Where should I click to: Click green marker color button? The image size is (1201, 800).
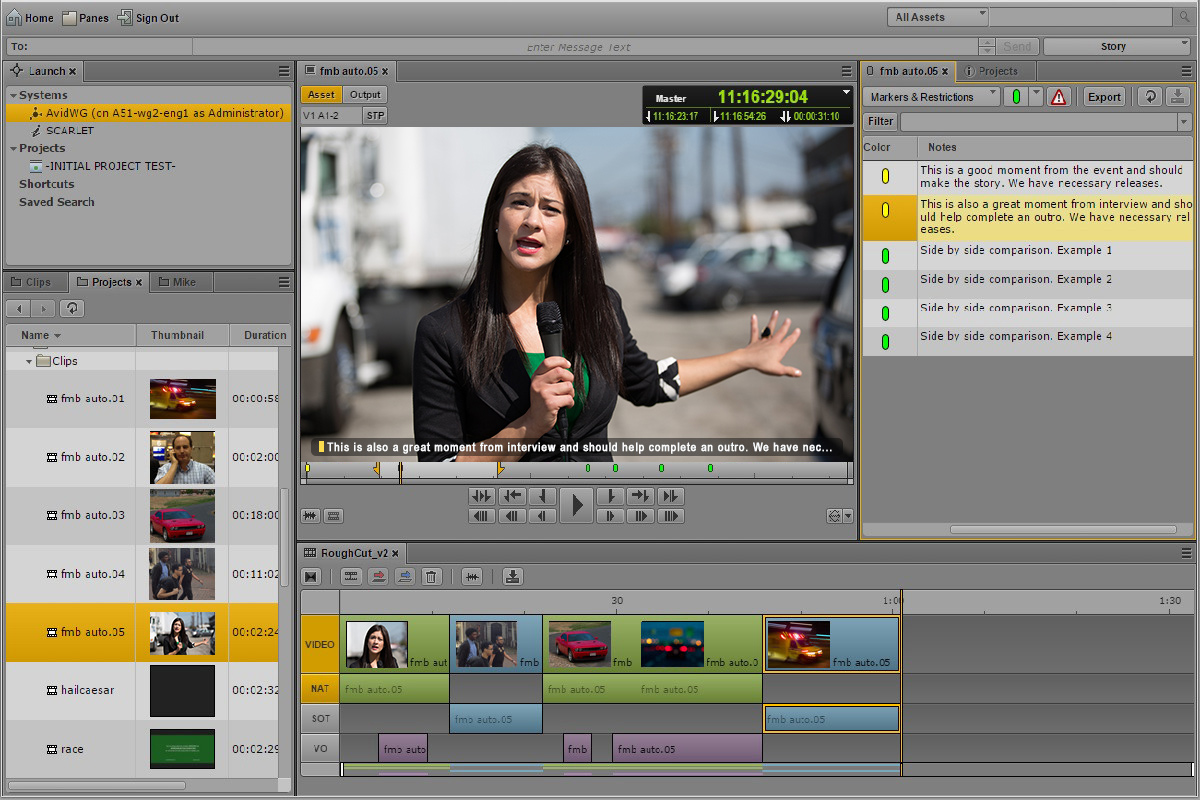[x=1016, y=97]
